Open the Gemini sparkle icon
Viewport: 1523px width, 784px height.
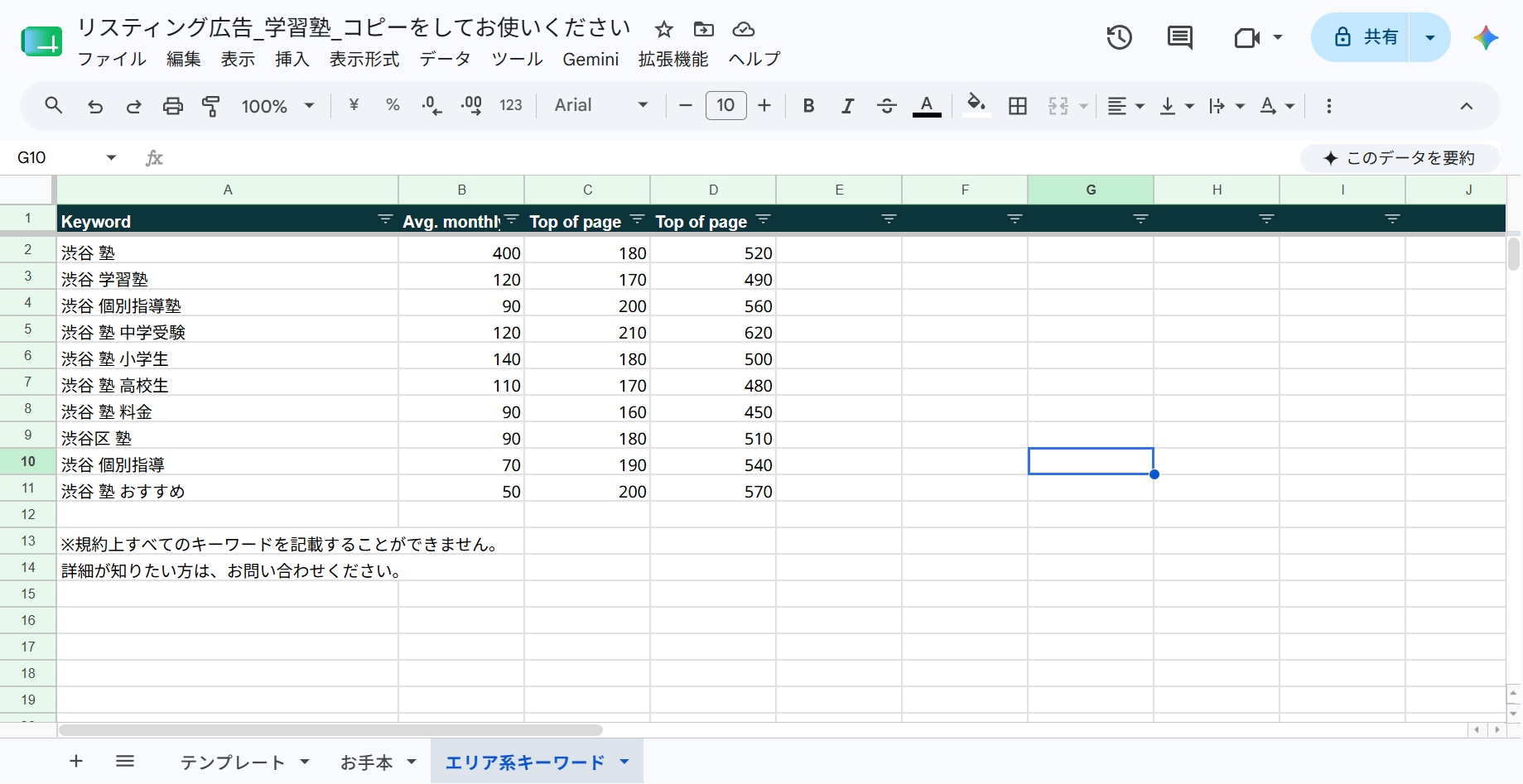point(1486,37)
